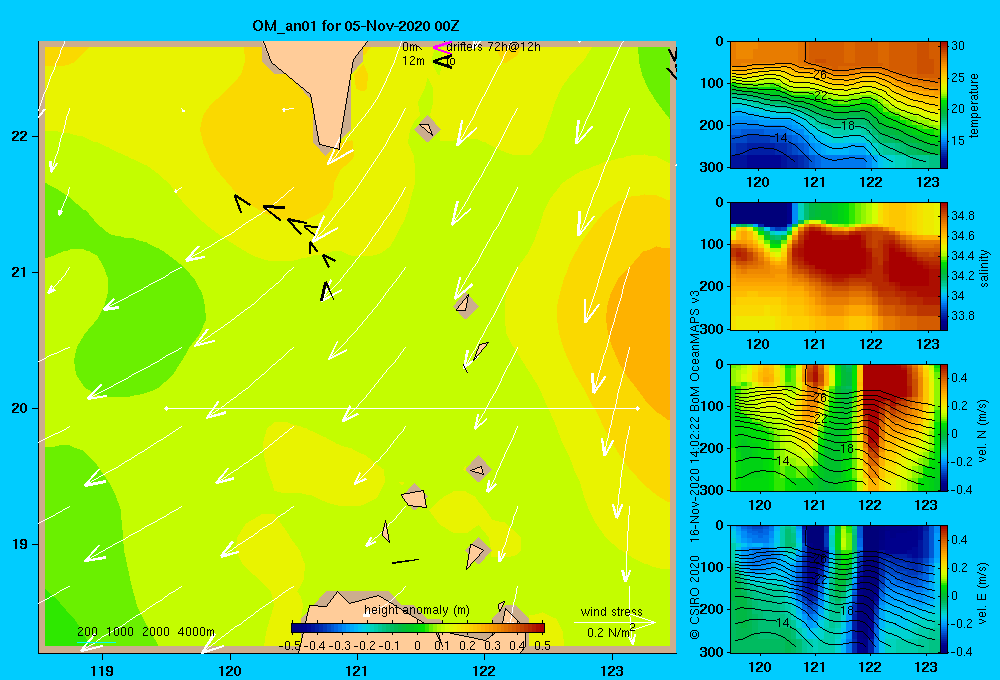Viewport: 1000px width, 680px height.
Task: Click the vertical 'temperature' axis label
Action: pyautogui.click(x=974, y=105)
